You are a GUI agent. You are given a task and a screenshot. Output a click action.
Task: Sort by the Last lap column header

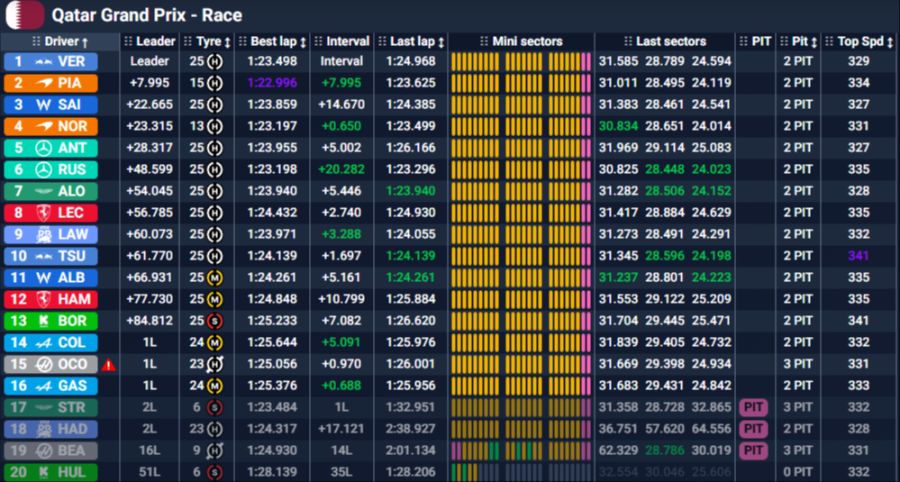click(411, 42)
